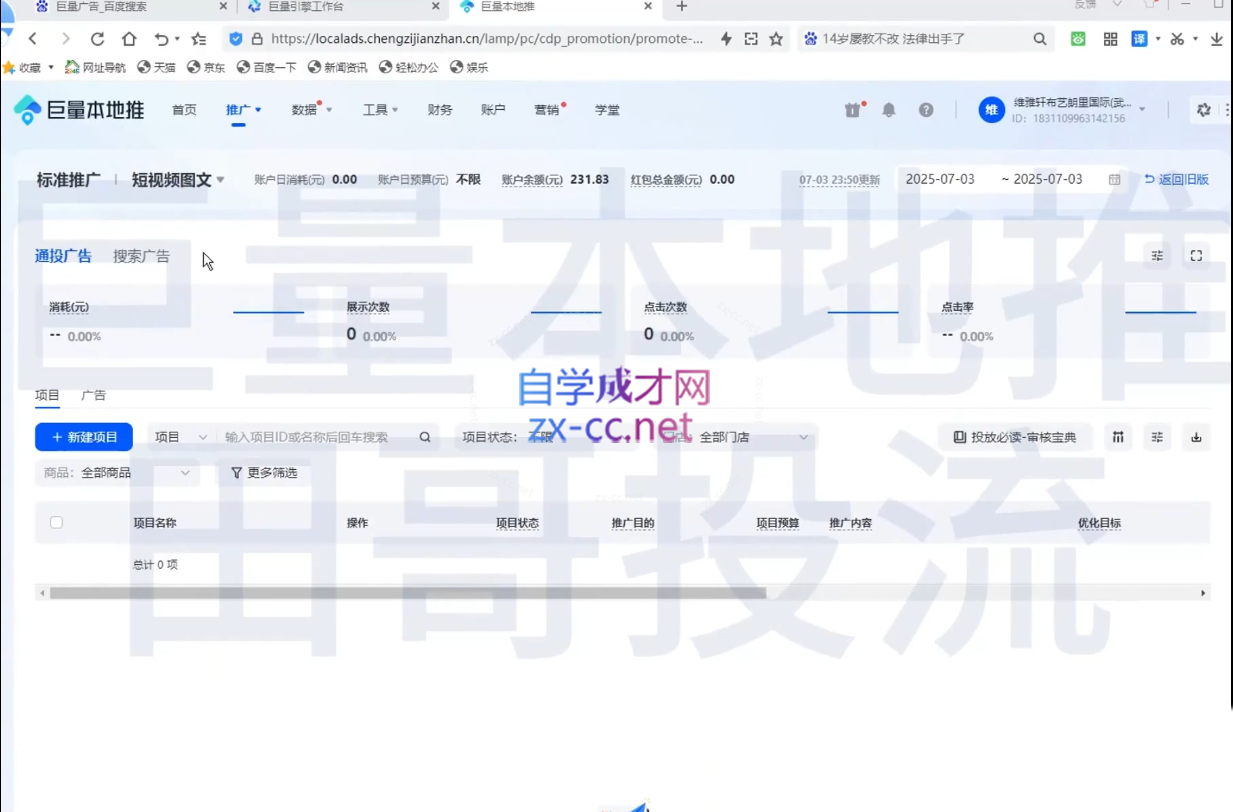This screenshot has height=812, width=1233.
Task: Switch to the 搜索广告 tab
Action: click(141, 256)
